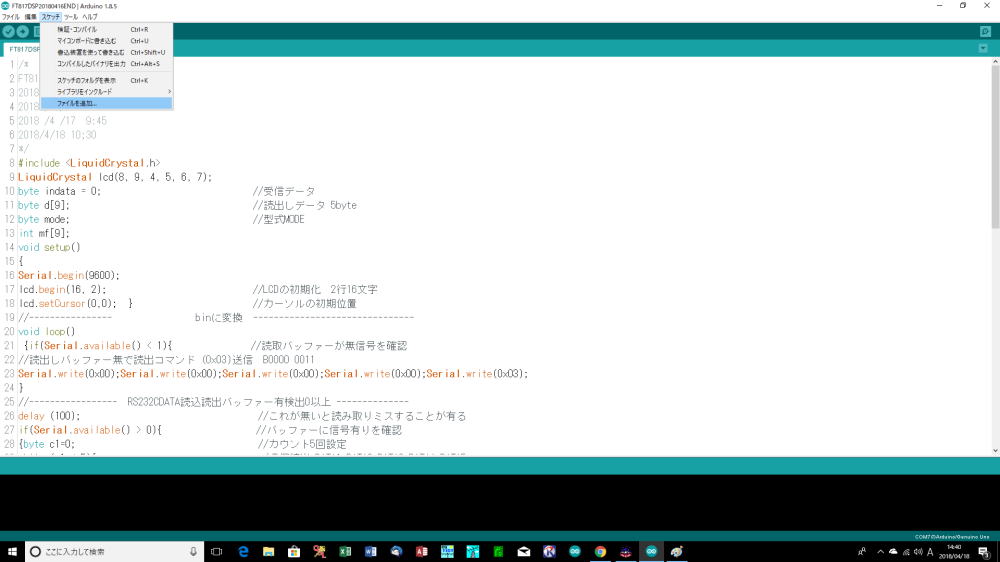Click the int mf[9]; code line
The image size is (1000, 562).
click(44, 233)
